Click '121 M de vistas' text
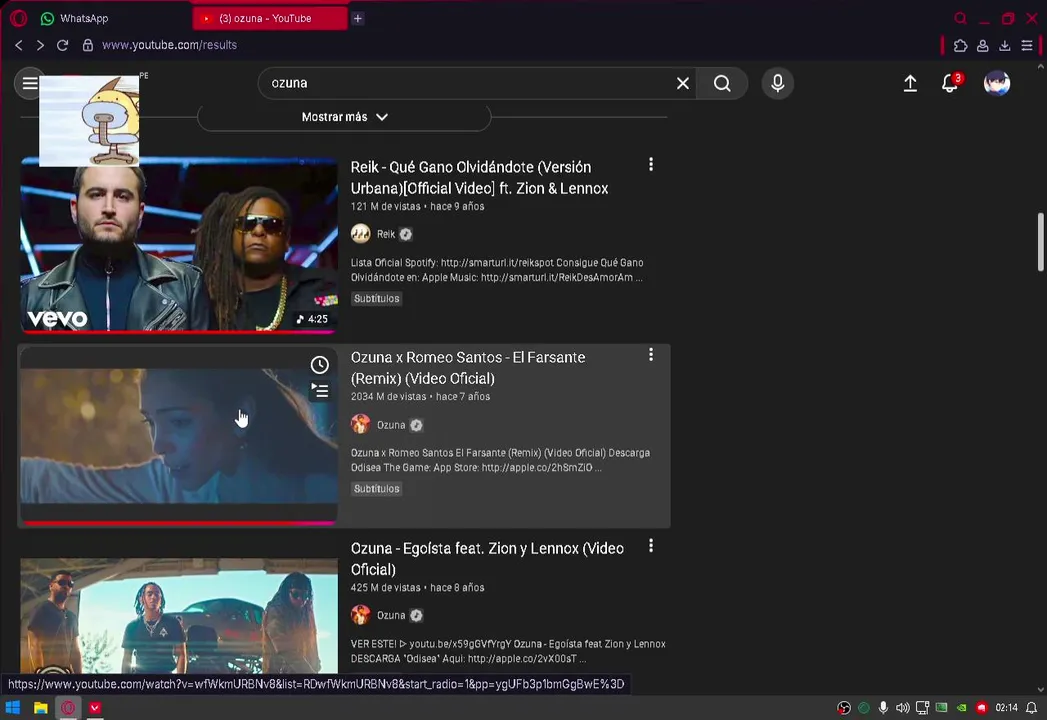Screen dimensions: 1047x720 (385, 206)
